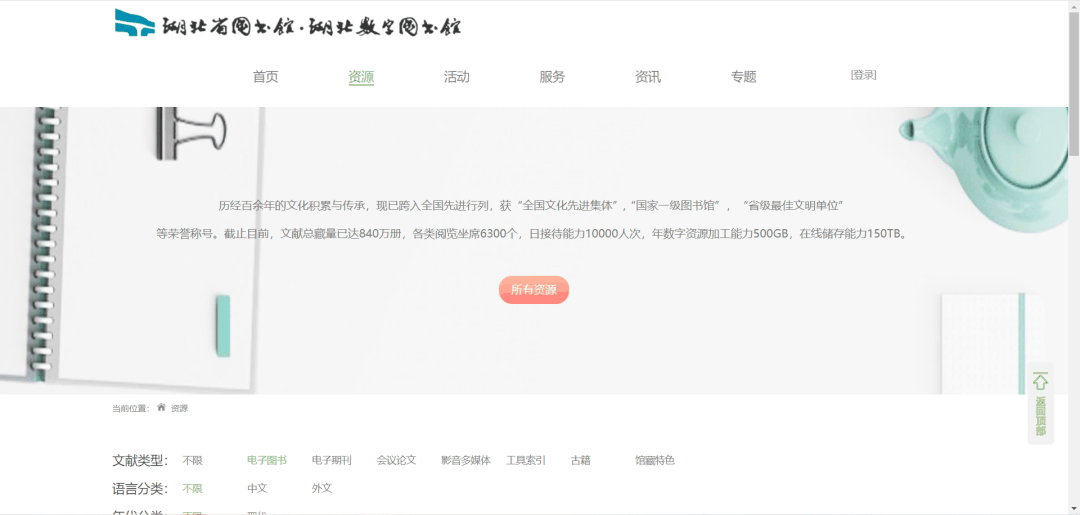Click the 文献类型 label

[x=140, y=461]
